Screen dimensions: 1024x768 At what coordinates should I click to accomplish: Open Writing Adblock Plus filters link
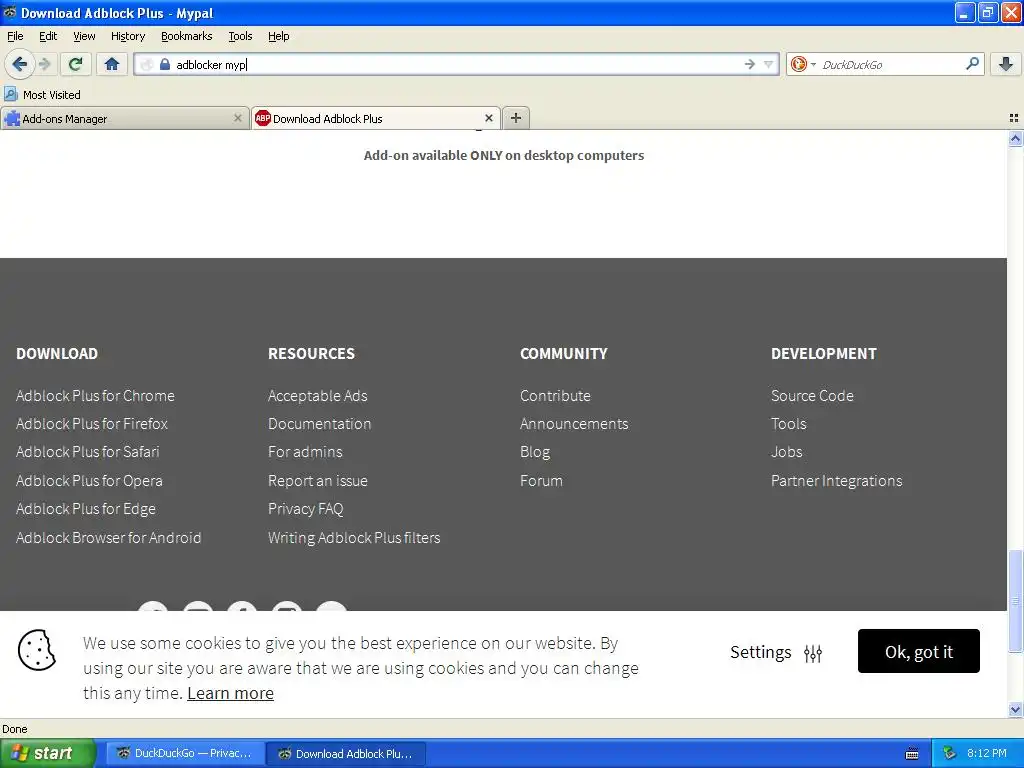pos(354,537)
